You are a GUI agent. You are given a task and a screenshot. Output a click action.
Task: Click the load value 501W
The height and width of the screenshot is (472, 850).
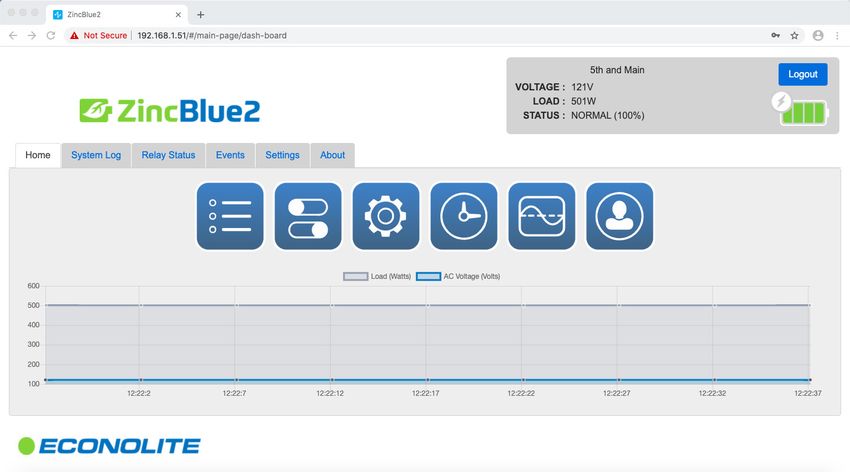click(583, 101)
